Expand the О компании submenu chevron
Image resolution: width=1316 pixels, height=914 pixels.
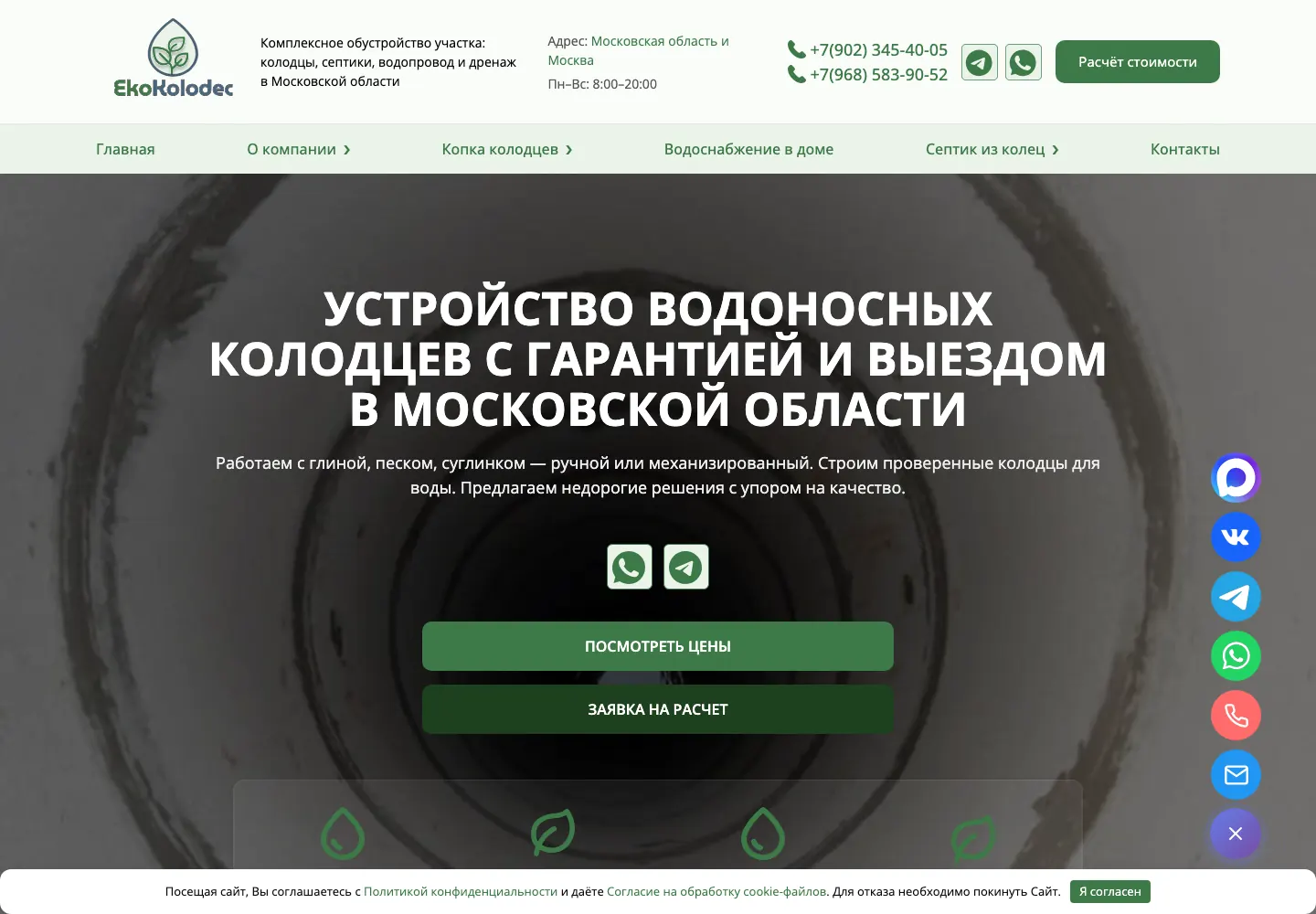click(x=347, y=150)
